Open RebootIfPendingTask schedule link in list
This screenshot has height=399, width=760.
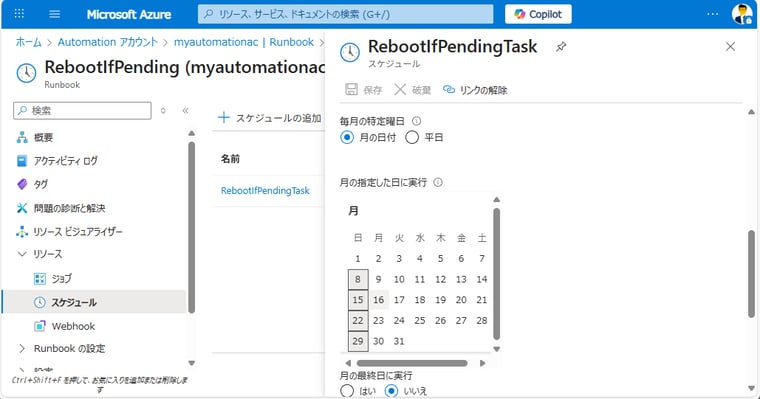click(x=265, y=191)
